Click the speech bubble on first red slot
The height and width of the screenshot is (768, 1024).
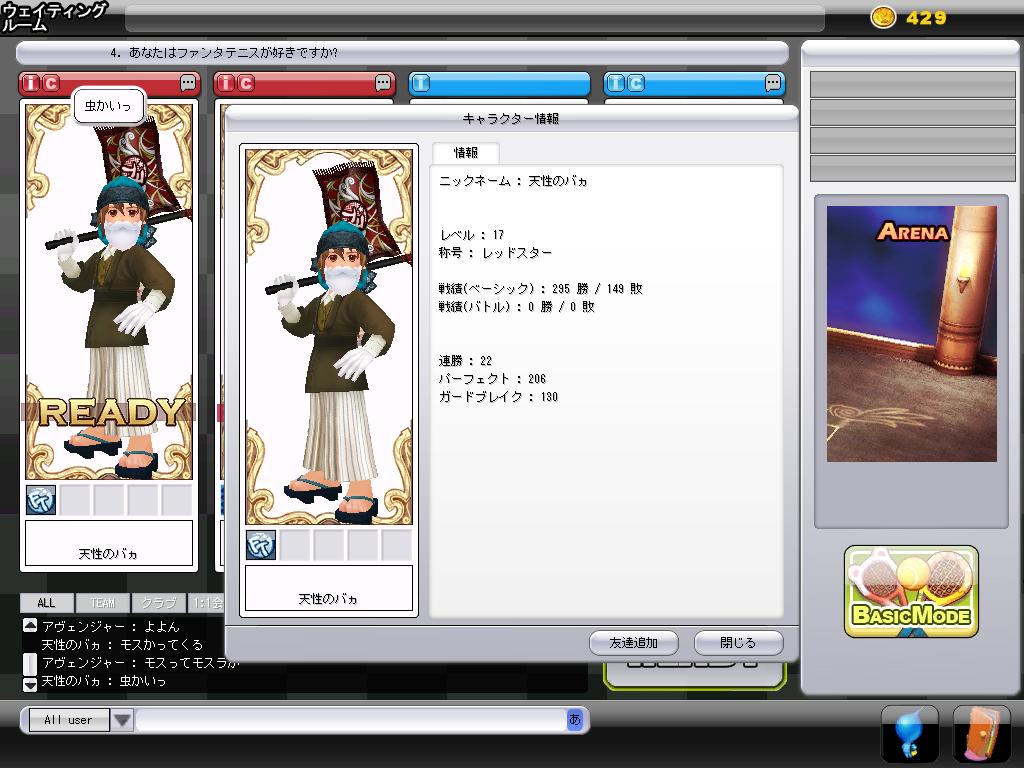coord(188,83)
